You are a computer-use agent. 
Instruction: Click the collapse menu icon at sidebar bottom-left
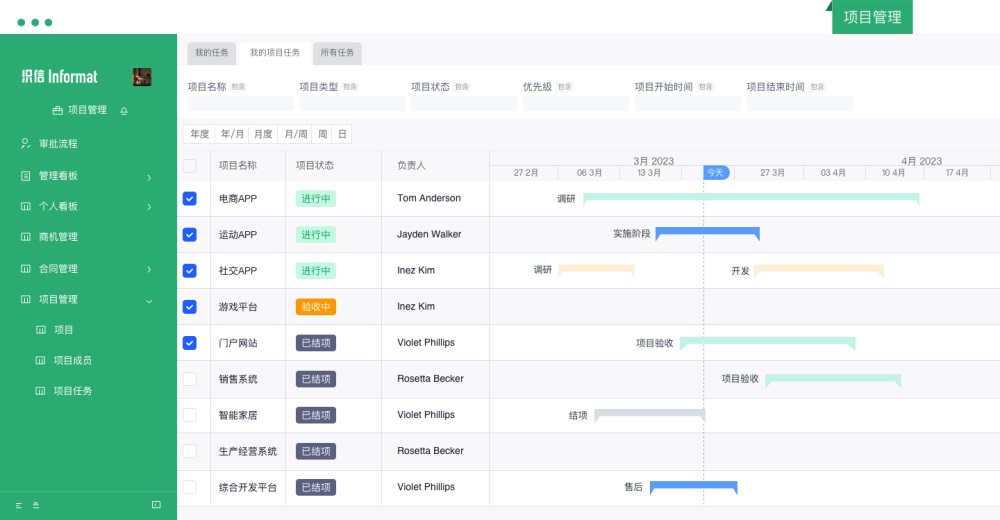tap(19, 505)
